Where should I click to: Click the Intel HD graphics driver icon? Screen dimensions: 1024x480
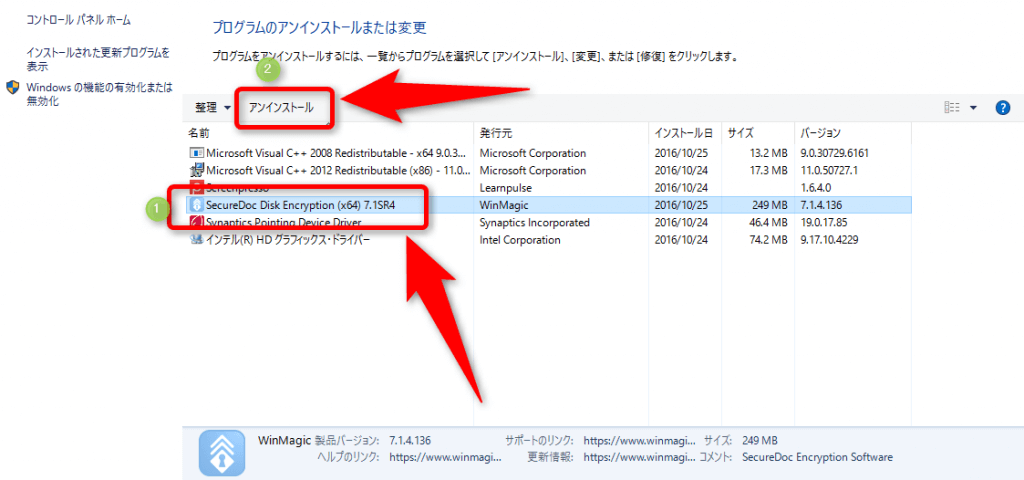(196, 240)
